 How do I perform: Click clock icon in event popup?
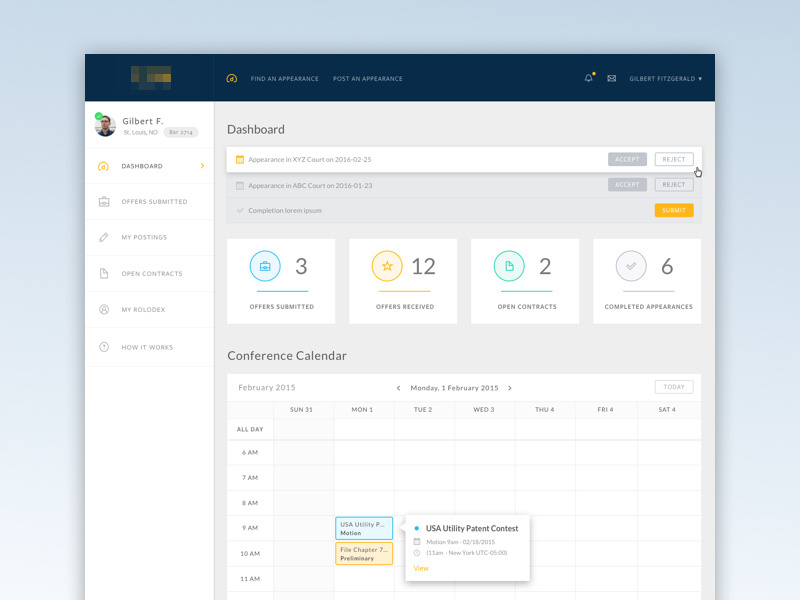click(417, 553)
